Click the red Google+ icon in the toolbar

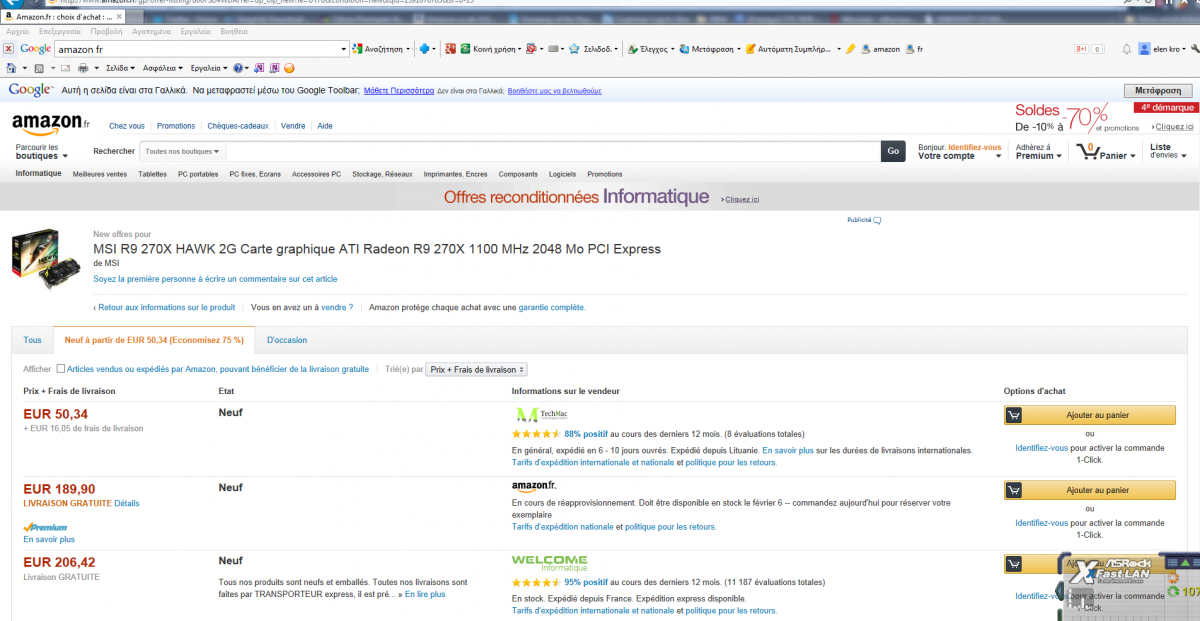pyautogui.click(x=451, y=48)
